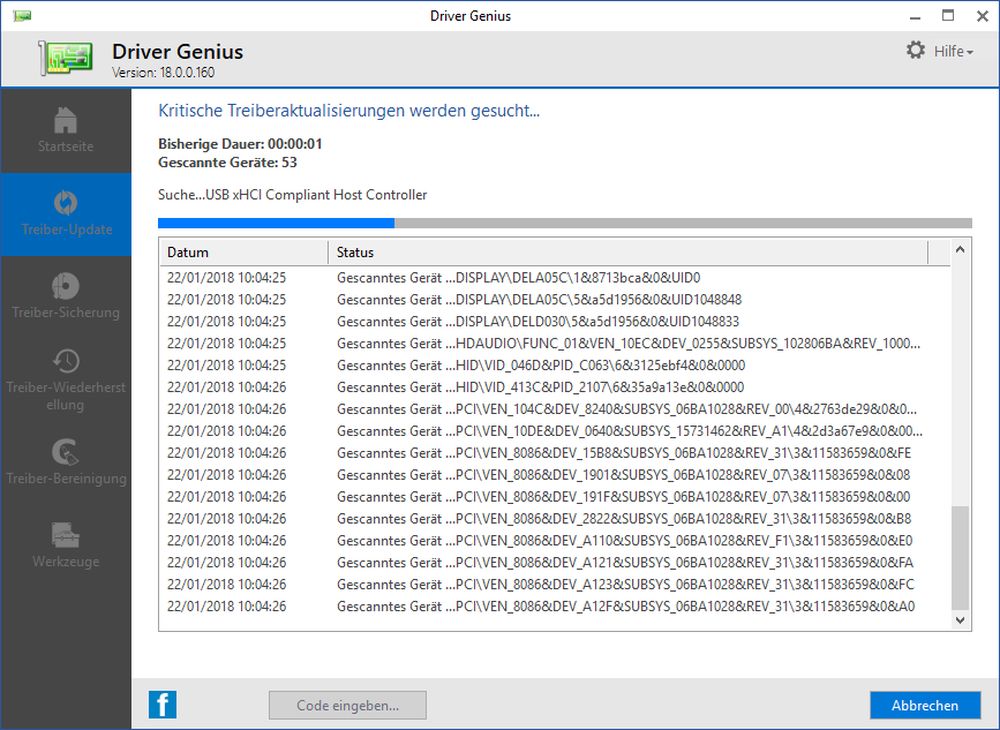Click the scroll-up arrow of log list
The image size is (1000, 730).
[961, 249]
